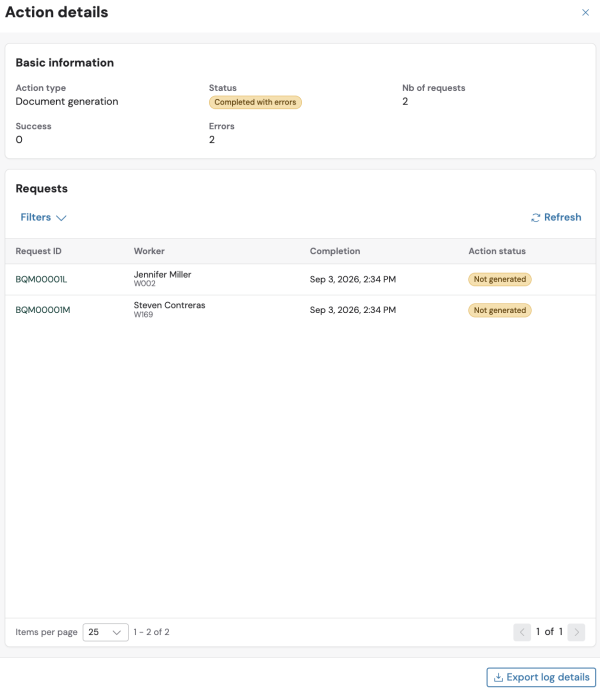This screenshot has width=600, height=692.
Task: Click Jennifer Miller's Not generated badge
Action: coord(499,279)
